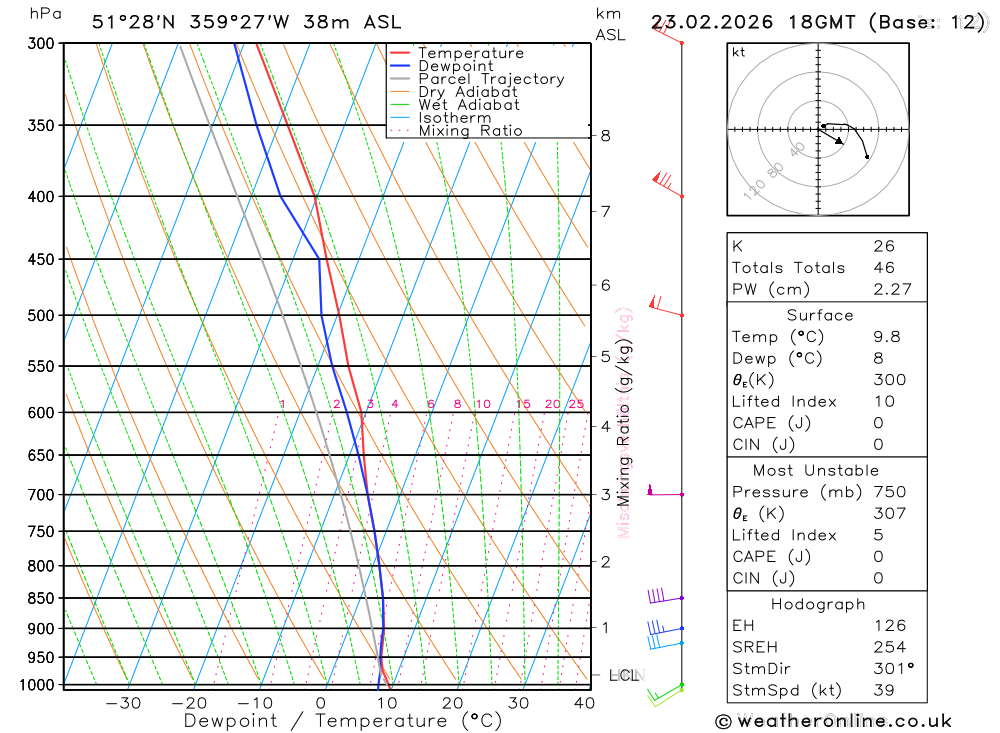Select the "Parcel Trajectory" legend entry

click(491, 78)
